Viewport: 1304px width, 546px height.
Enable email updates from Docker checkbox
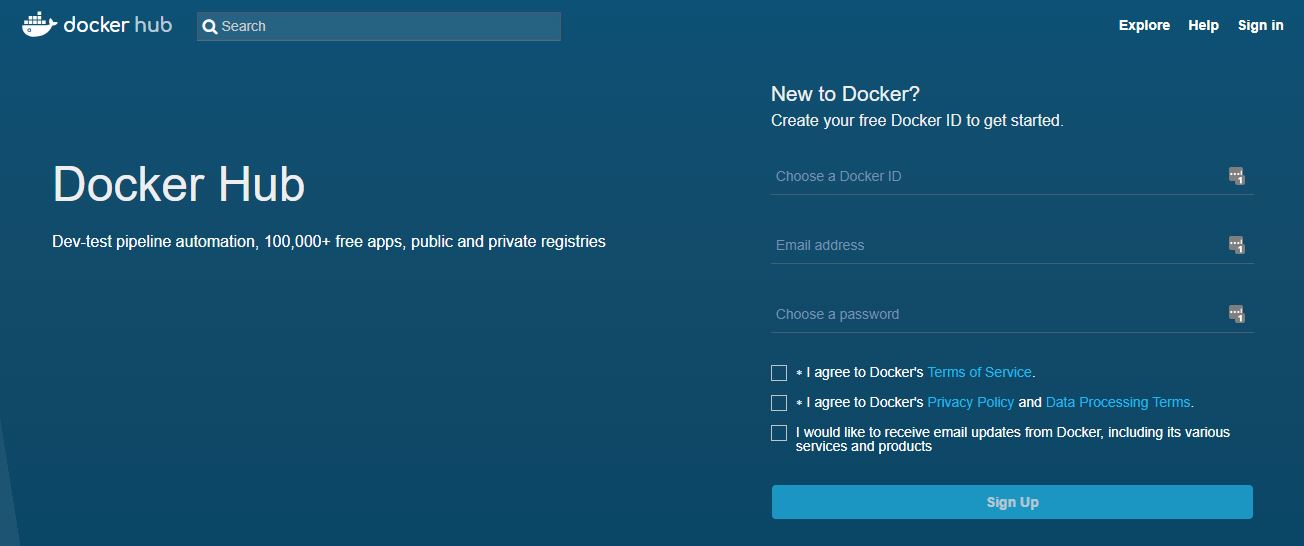779,433
